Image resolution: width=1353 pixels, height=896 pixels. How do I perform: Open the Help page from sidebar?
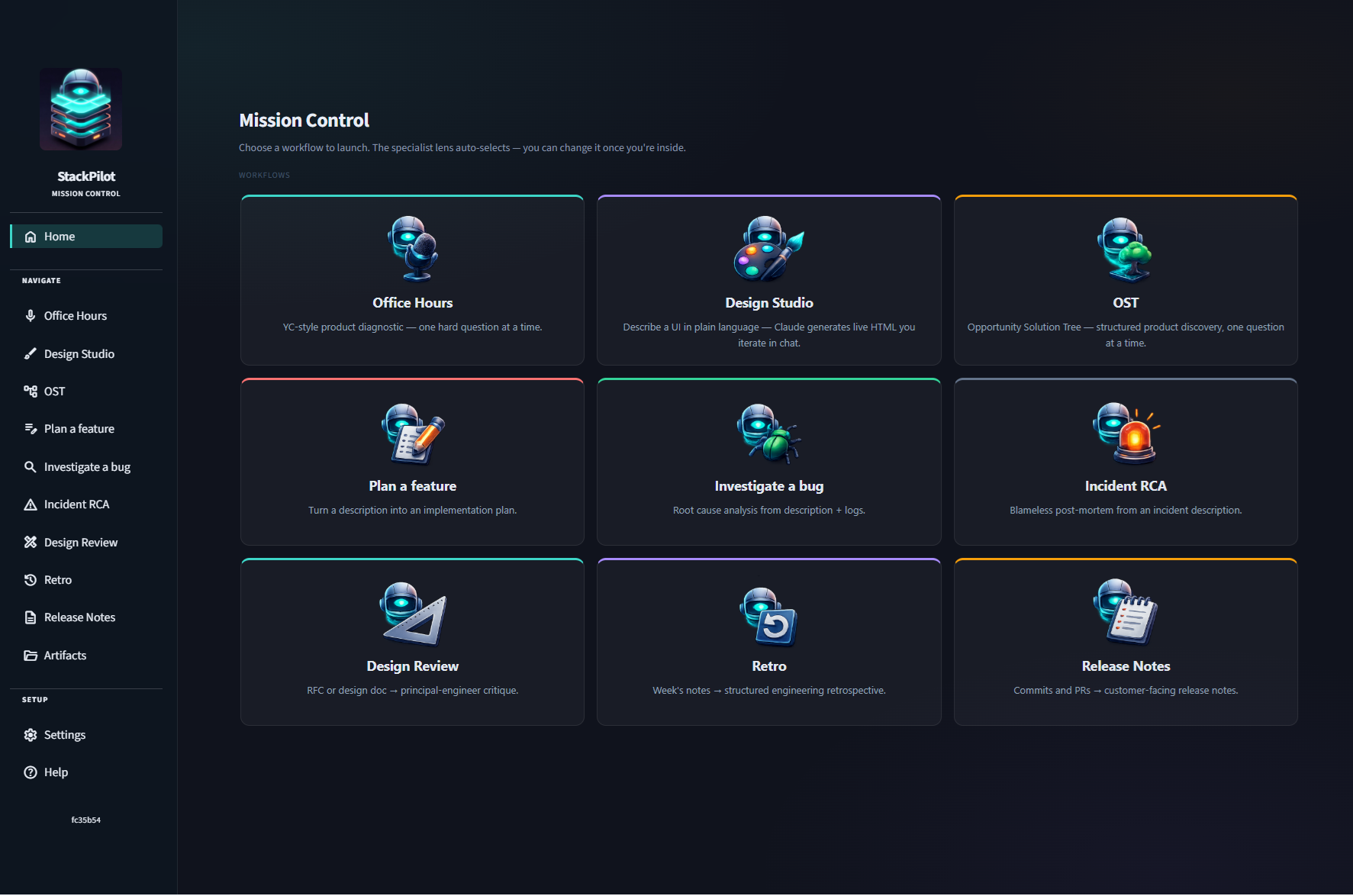pyautogui.click(x=86, y=772)
